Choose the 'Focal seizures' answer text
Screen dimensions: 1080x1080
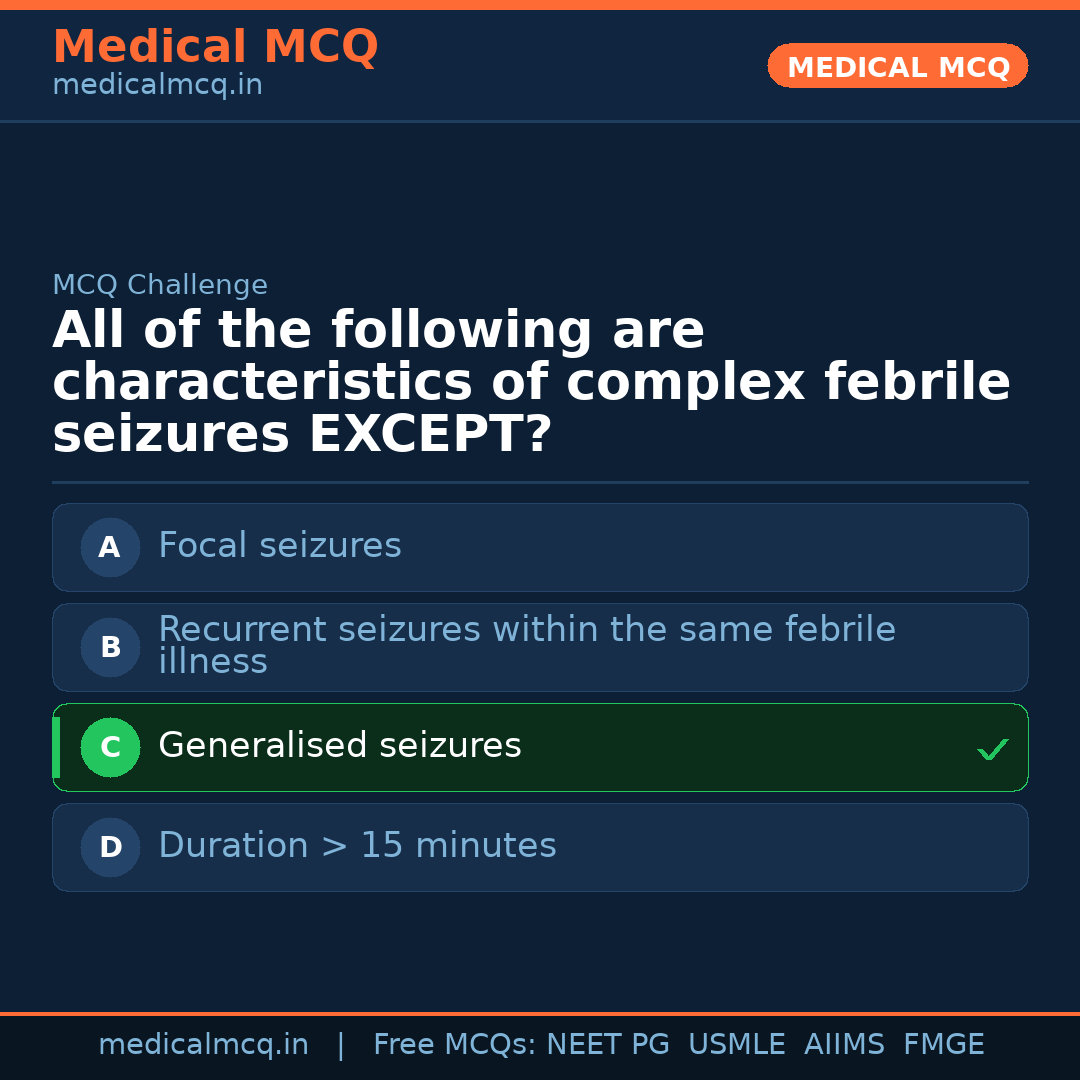tap(280, 546)
